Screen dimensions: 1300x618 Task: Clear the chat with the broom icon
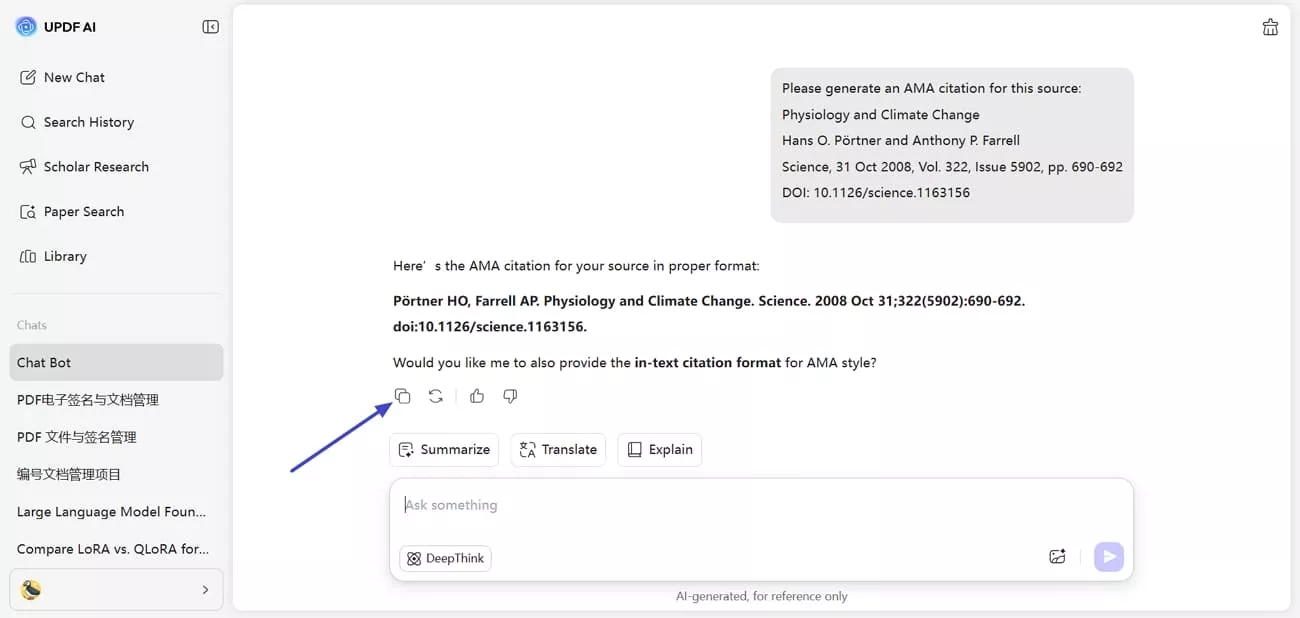tap(1270, 27)
